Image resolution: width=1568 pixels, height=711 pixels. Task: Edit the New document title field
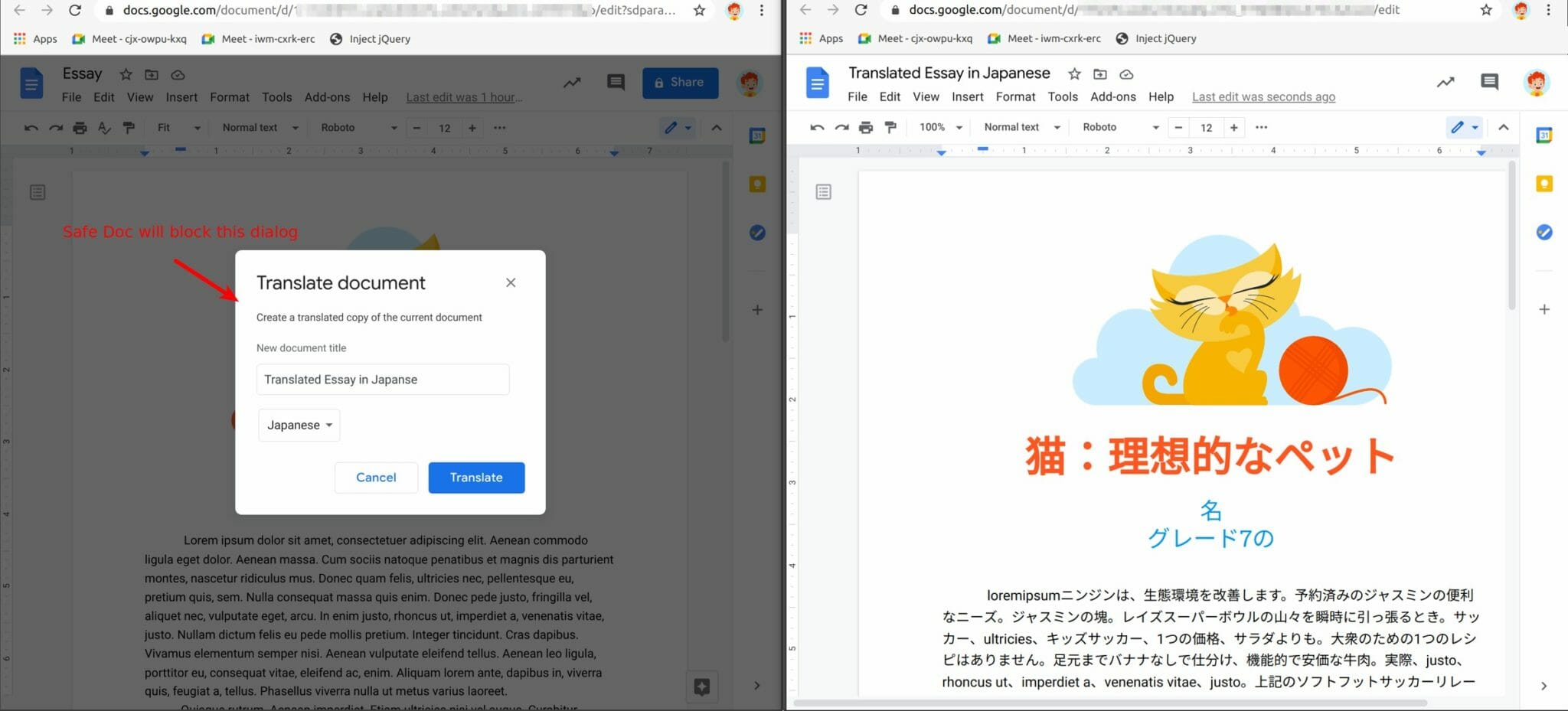click(x=383, y=379)
